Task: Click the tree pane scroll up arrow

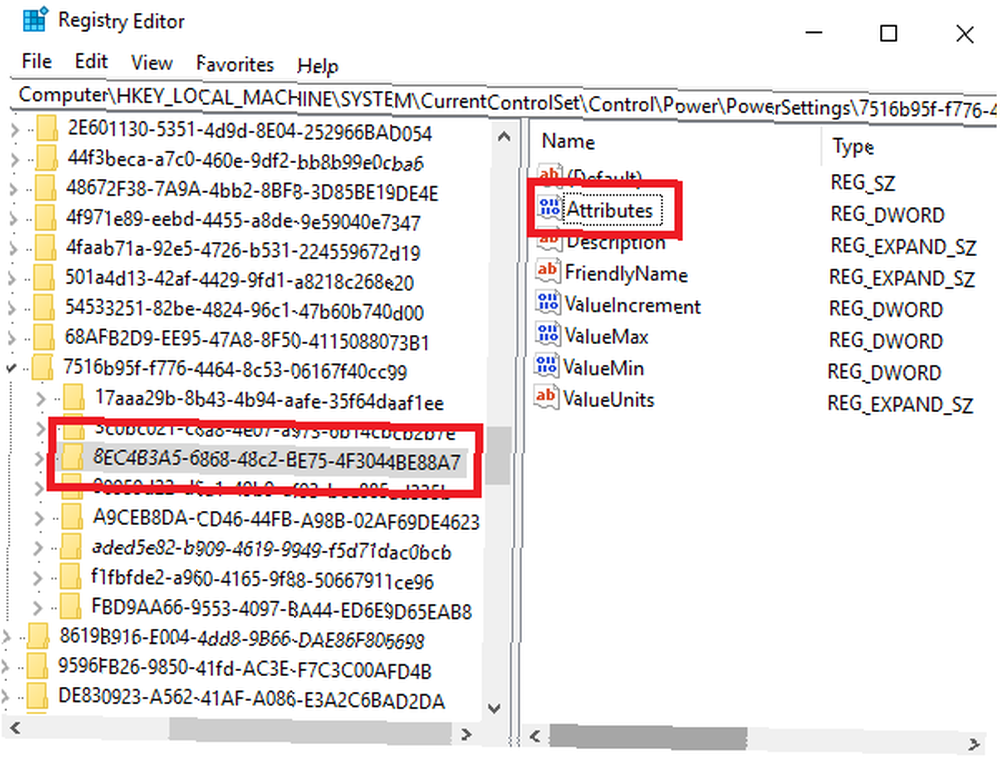Action: tap(504, 136)
